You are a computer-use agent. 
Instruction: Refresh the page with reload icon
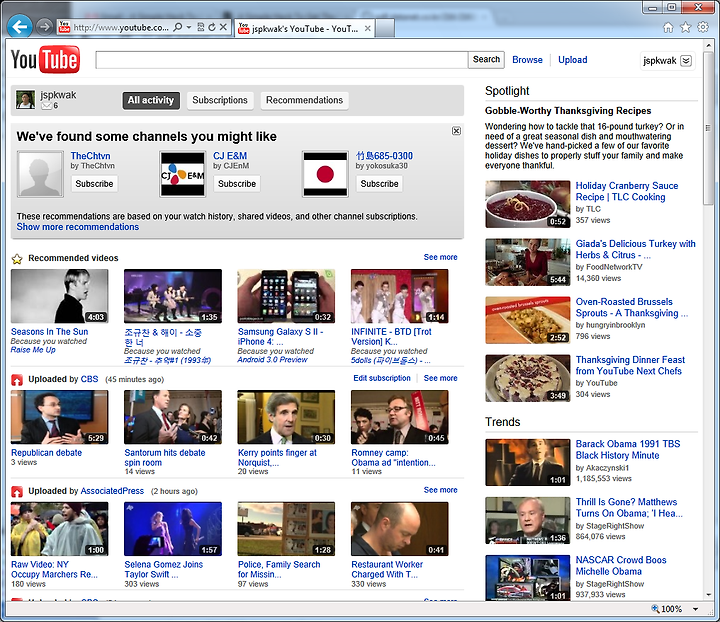212,27
